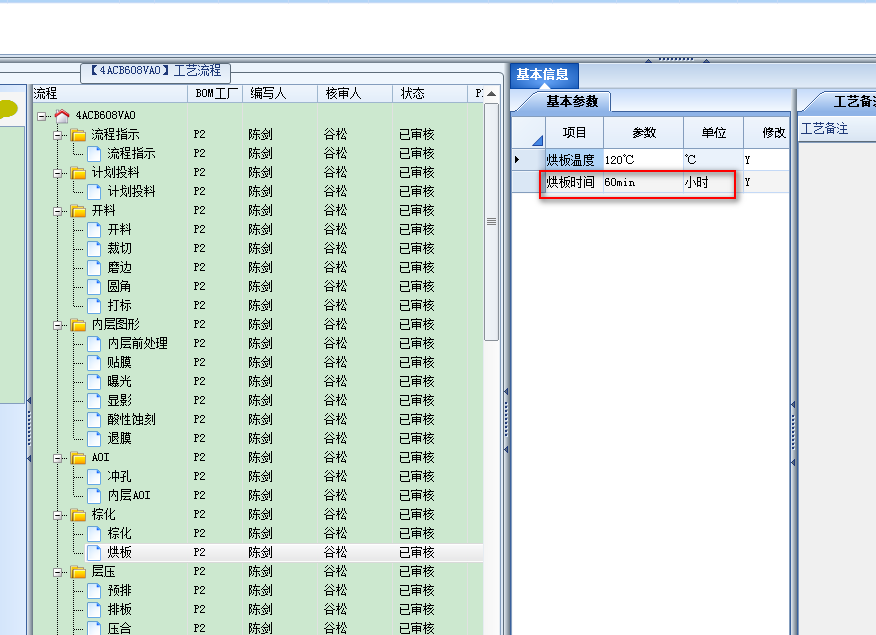This screenshot has height=635, width=876.
Task: Select the 烘板温度 item cell
Action: [x=574, y=160]
